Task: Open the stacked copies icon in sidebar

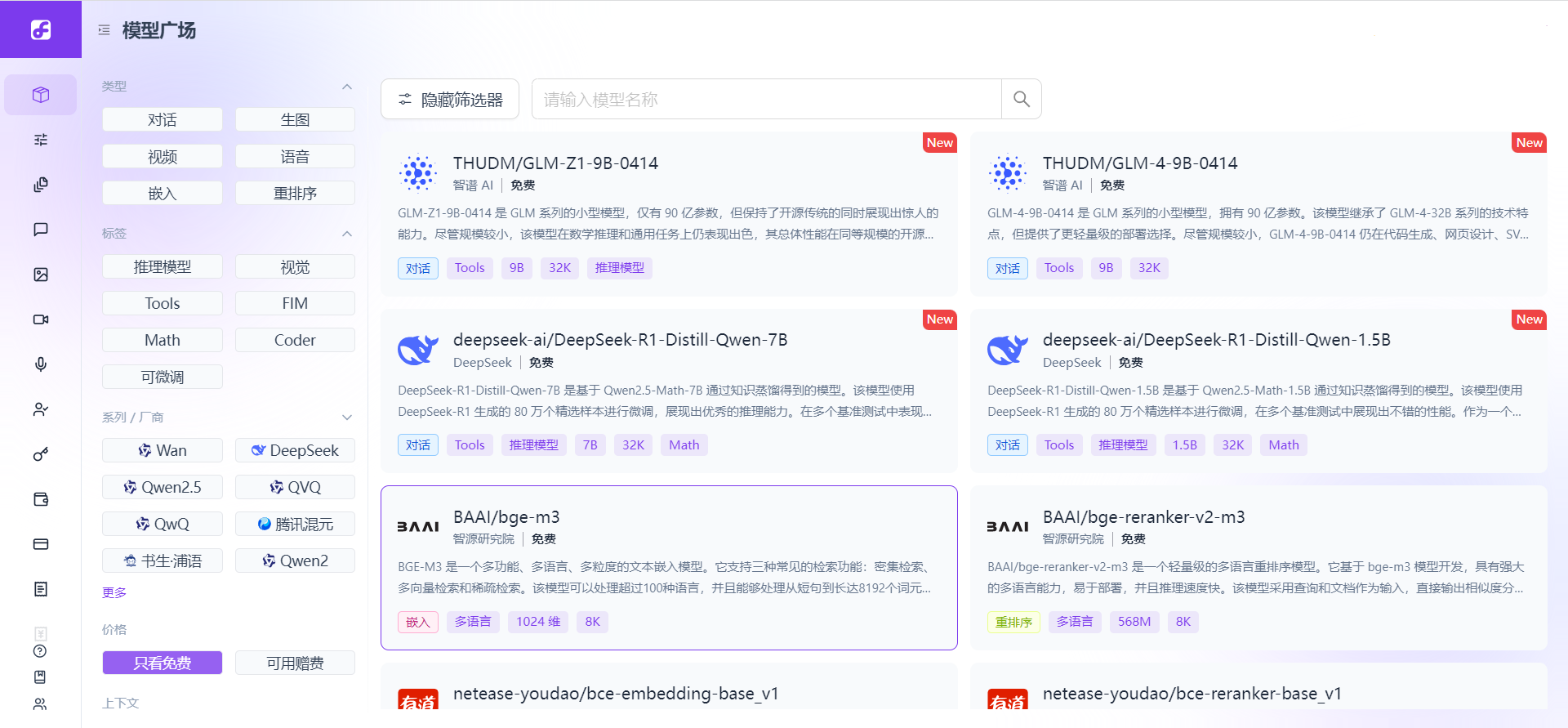Action: point(41,185)
